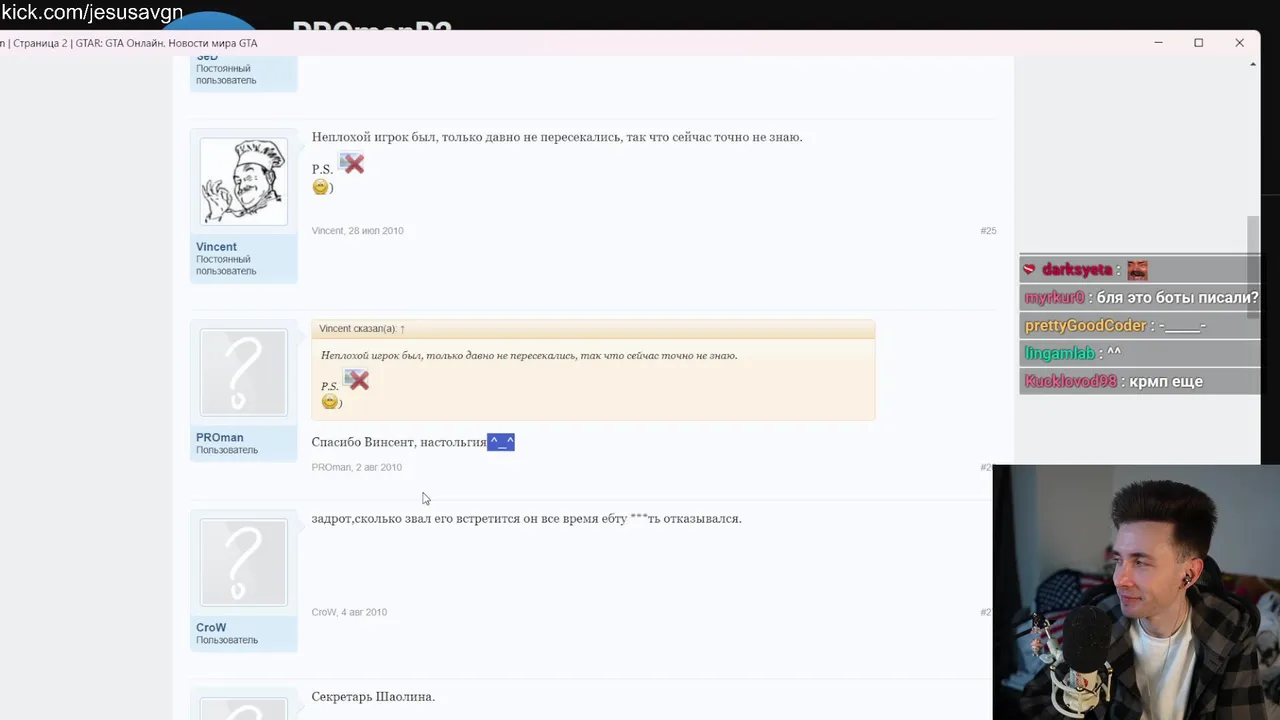The height and width of the screenshot is (720, 1280).
Task: Click the emote in darksyeta's chat message
Action: pyautogui.click(x=1137, y=270)
